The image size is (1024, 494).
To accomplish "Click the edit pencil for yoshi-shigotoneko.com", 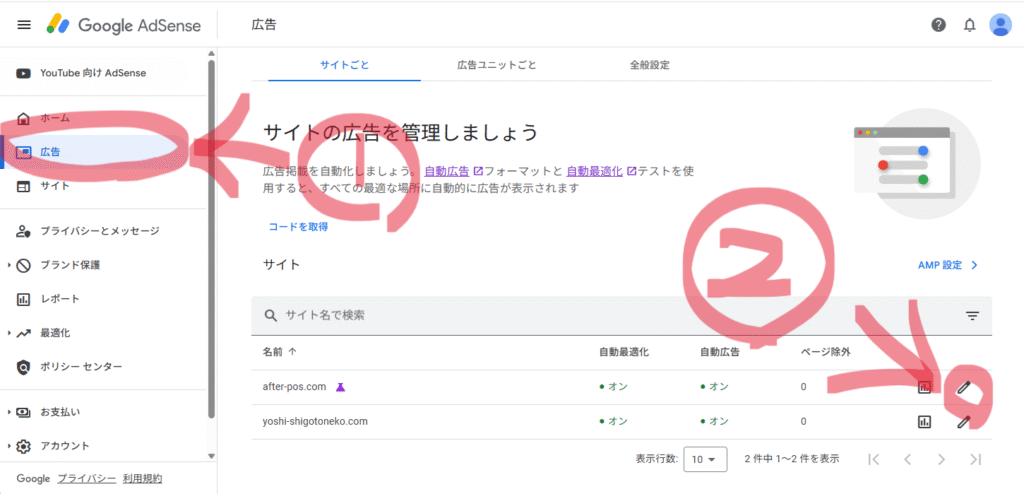I will tap(963, 422).
